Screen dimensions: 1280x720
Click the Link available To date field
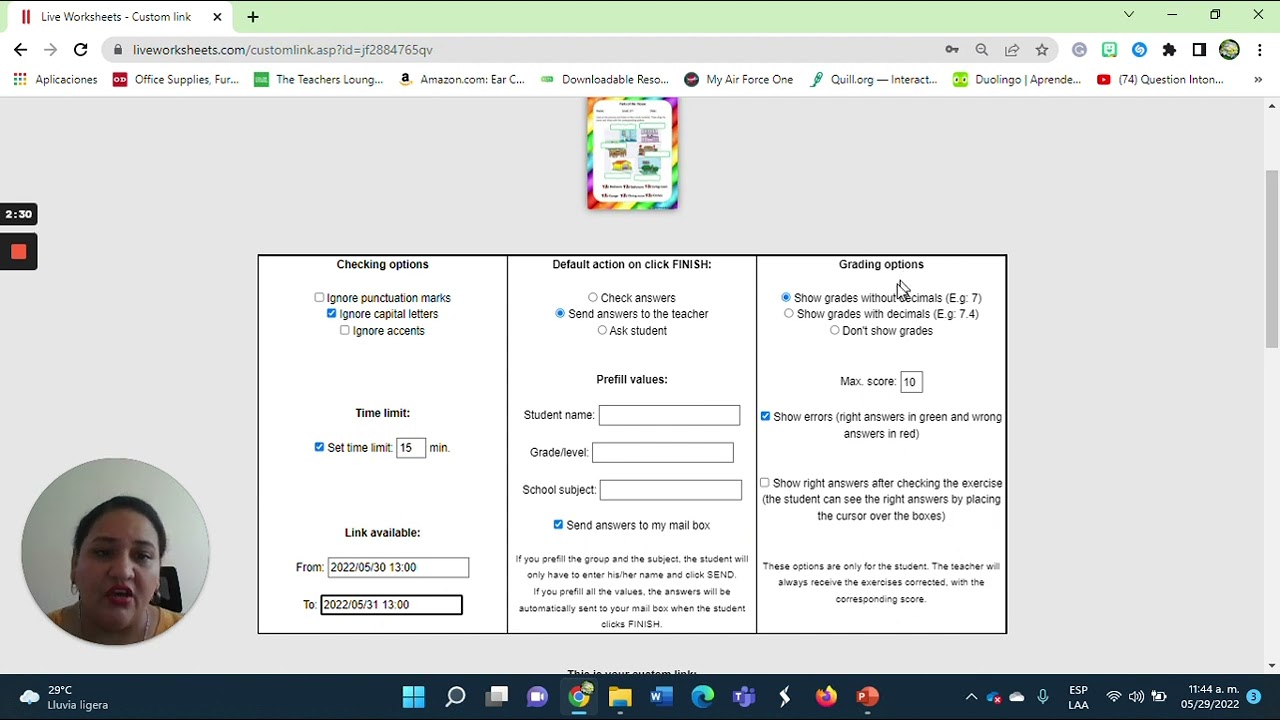click(x=391, y=604)
